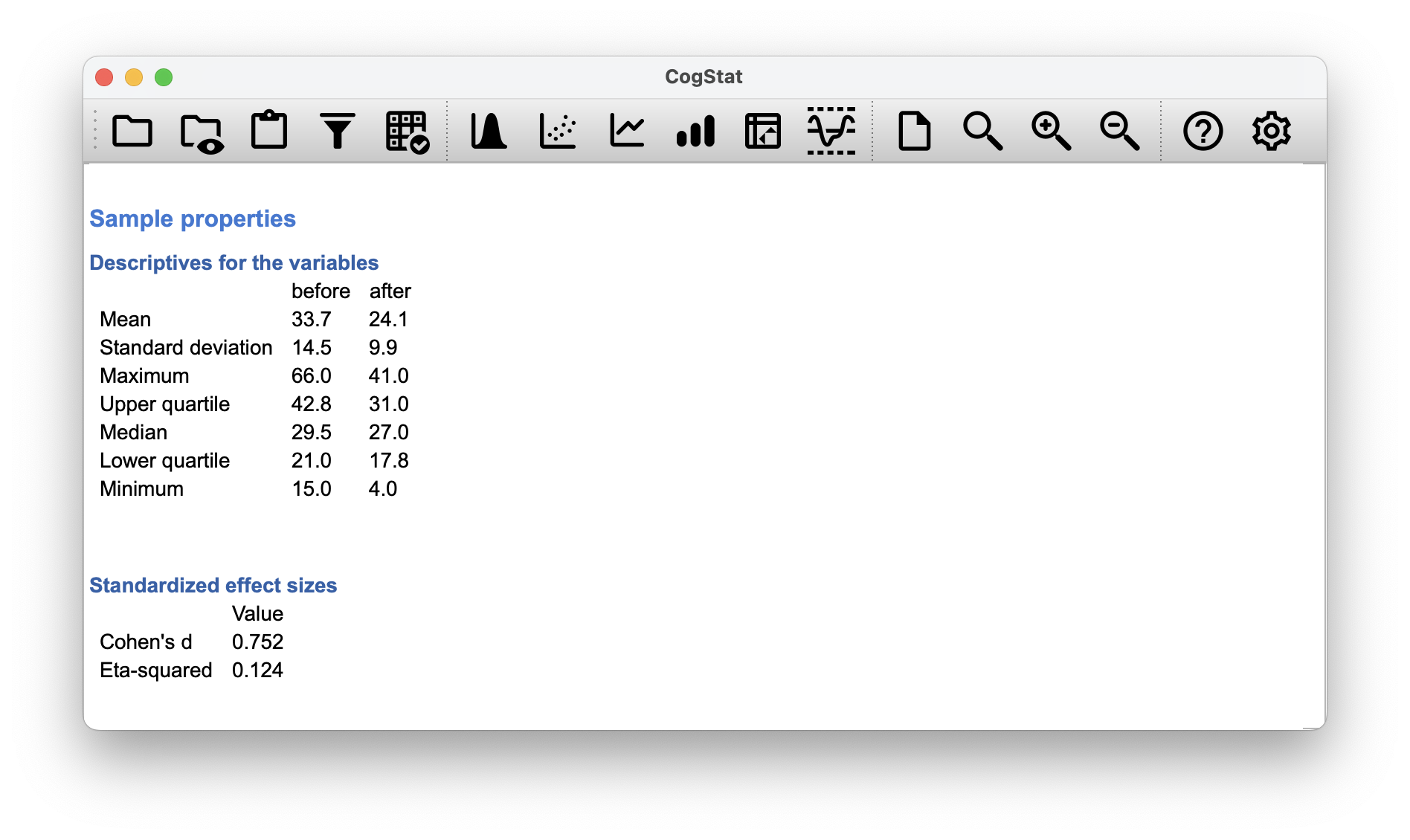The height and width of the screenshot is (840, 1410).
Task: Select the Cohen's d value
Action: pyautogui.click(x=258, y=642)
